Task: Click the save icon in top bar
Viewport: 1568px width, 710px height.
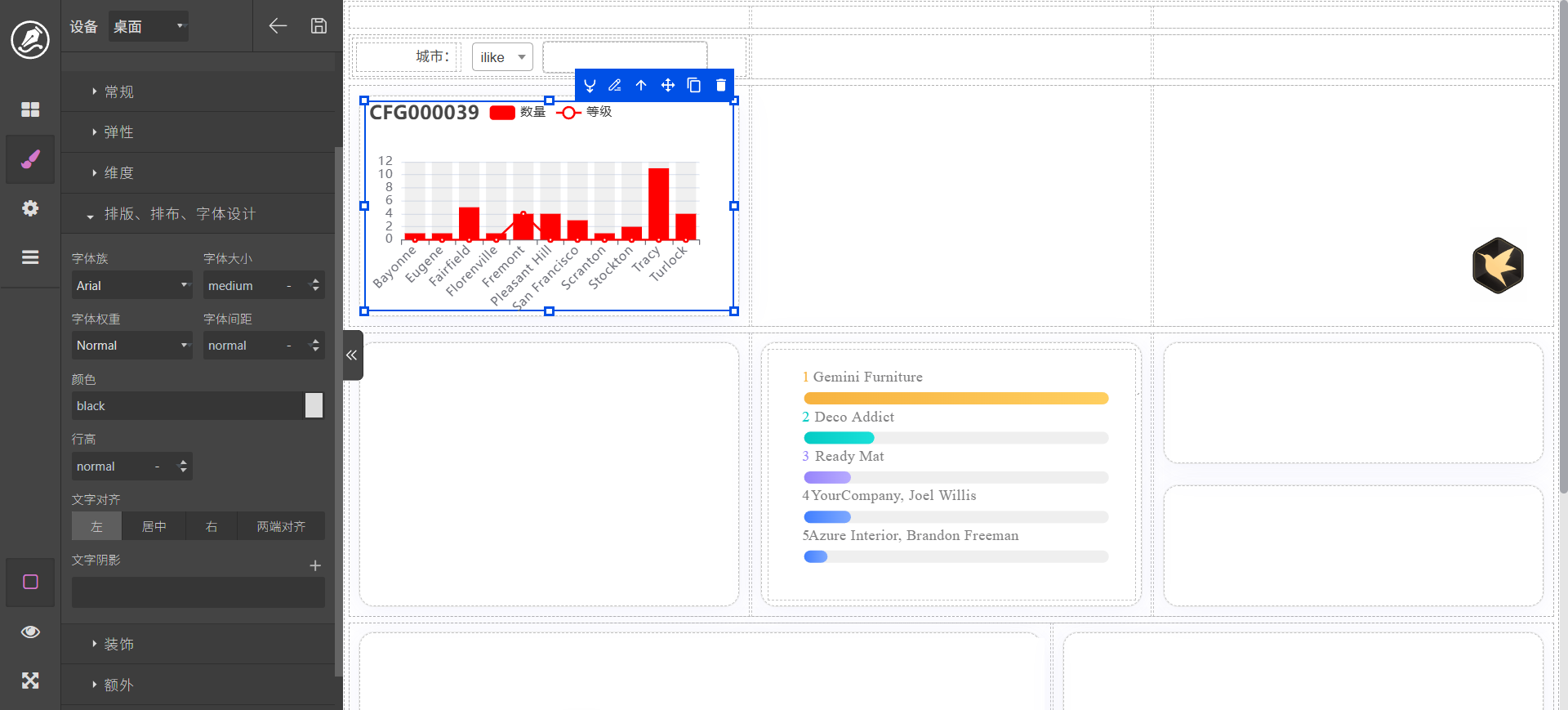Action: [318, 26]
